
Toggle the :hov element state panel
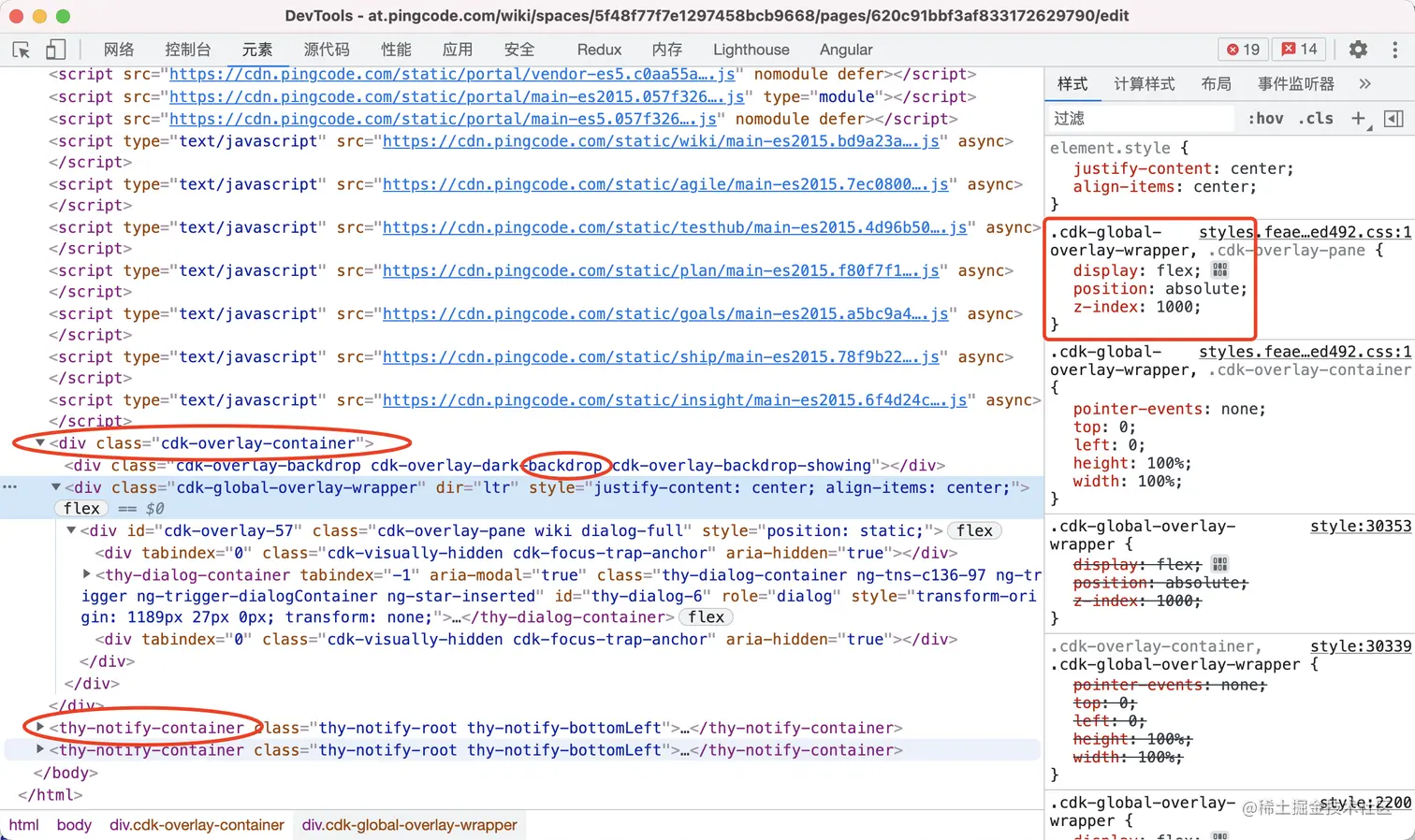[1265, 118]
